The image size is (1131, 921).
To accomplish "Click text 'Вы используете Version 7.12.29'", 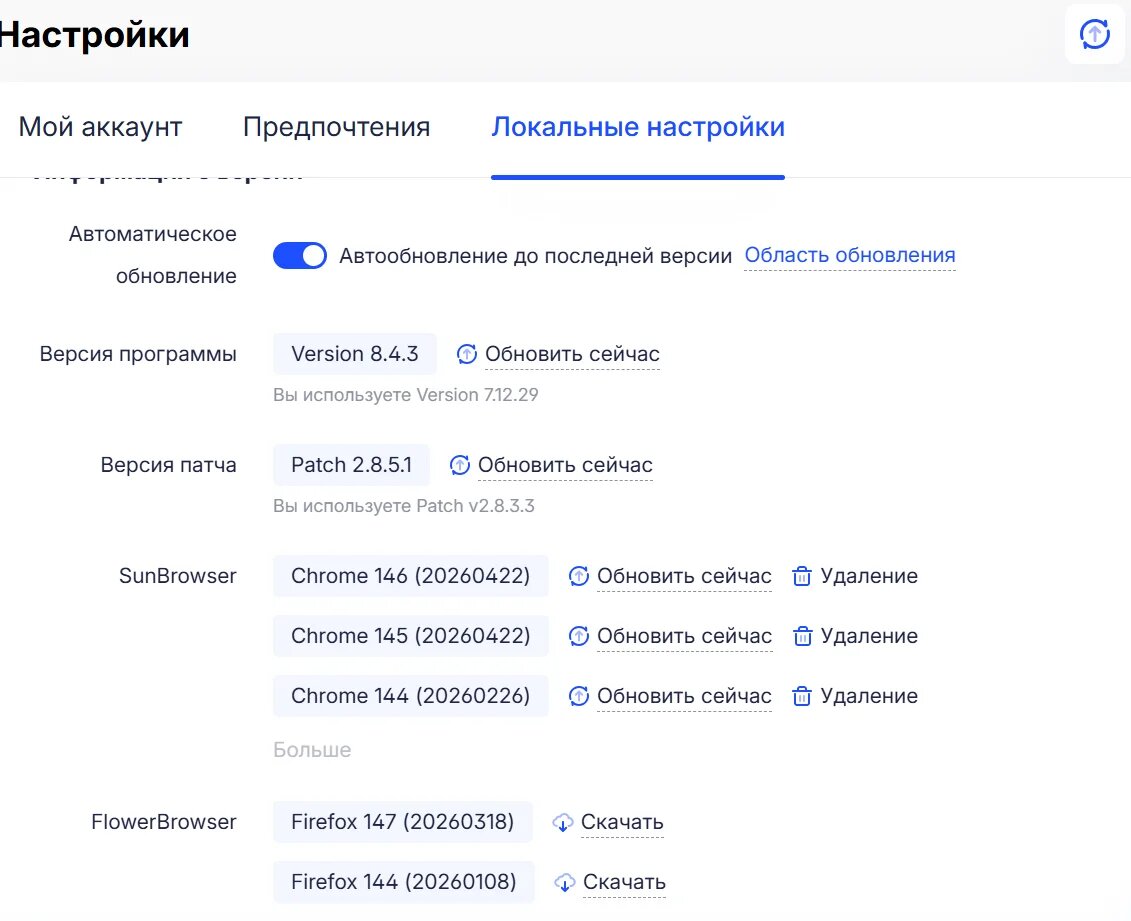I will click(x=405, y=395).
